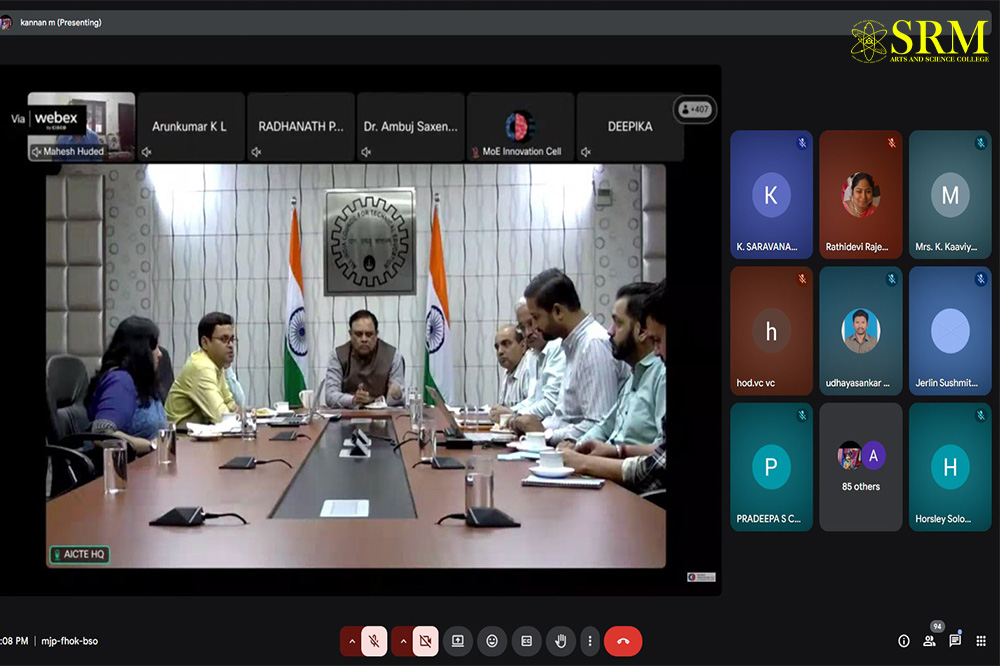Raise your hand
This screenshot has width=1000, height=666.
(561, 641)
